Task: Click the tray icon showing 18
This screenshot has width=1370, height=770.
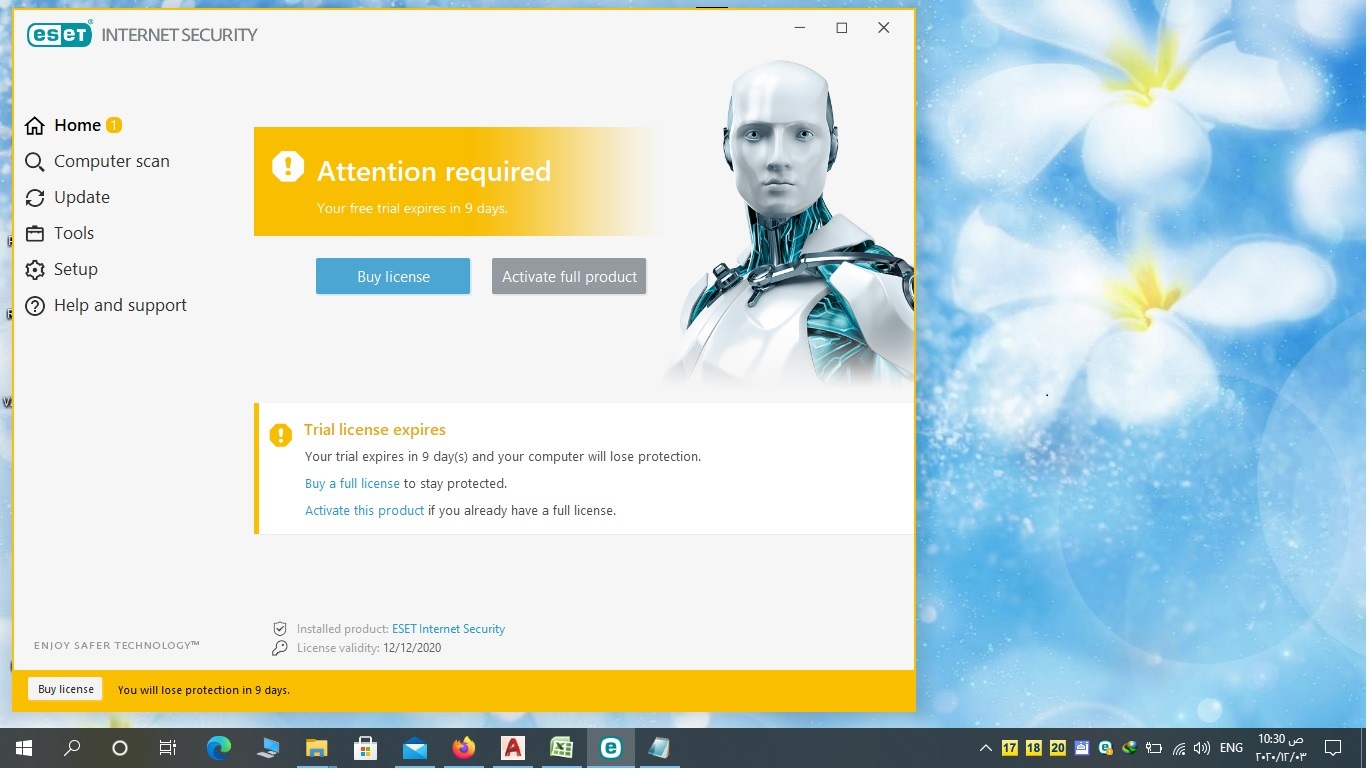Action: pos(1033,748)
